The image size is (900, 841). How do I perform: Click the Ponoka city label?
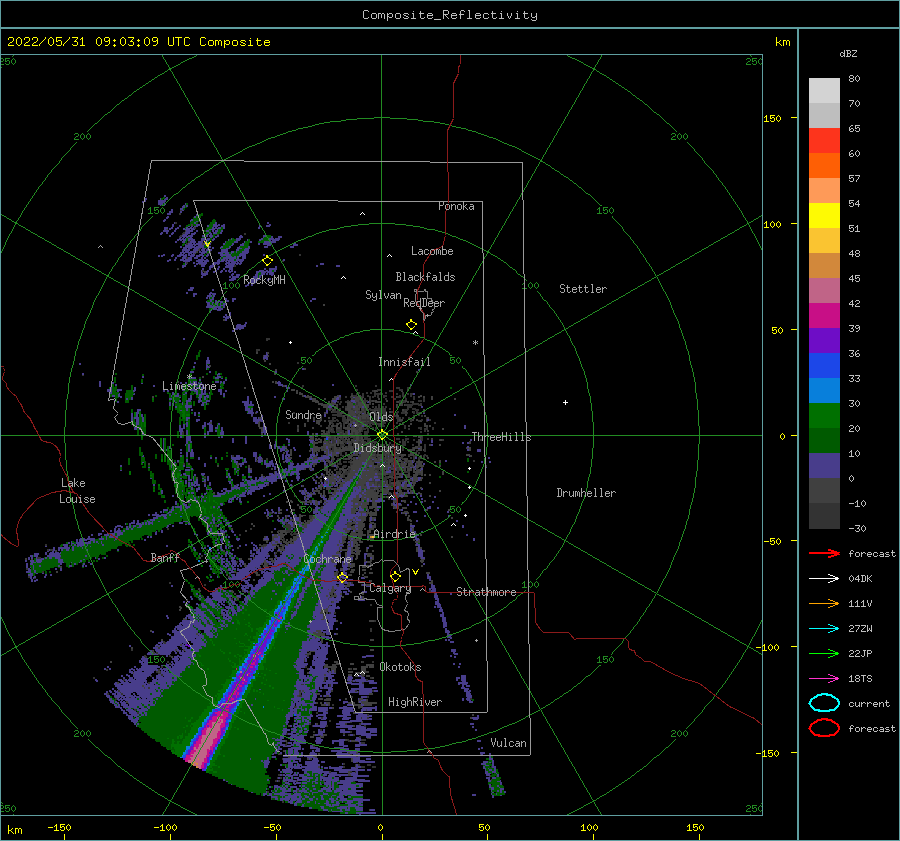(456, 206)
